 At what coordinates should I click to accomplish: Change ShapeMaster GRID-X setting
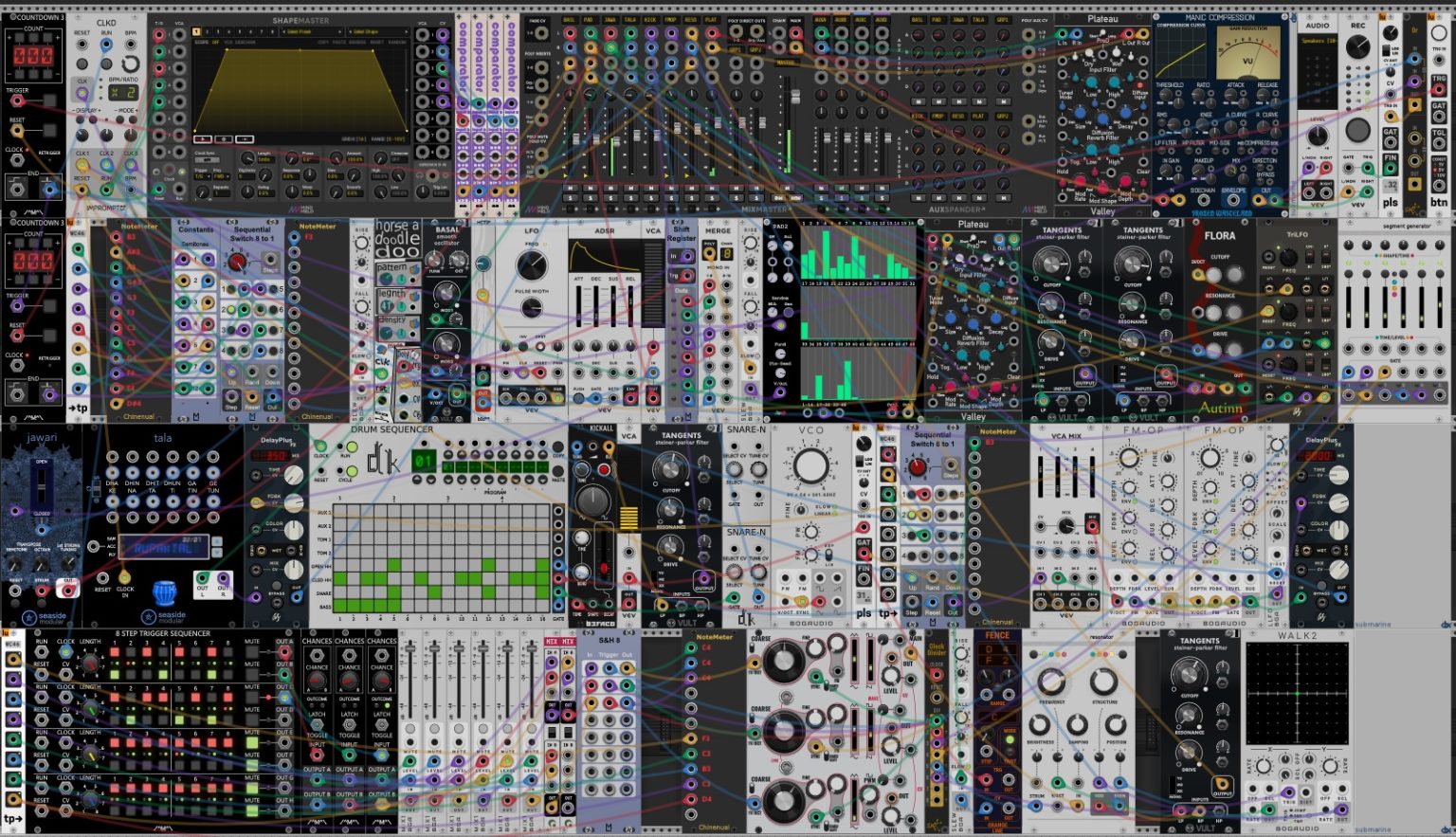(x=354, y=139)
